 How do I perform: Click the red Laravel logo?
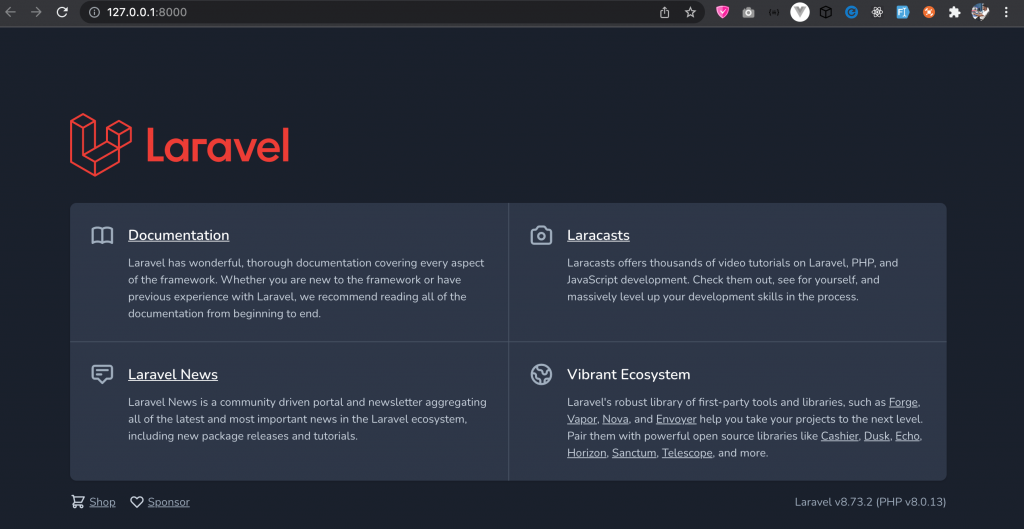180,144
